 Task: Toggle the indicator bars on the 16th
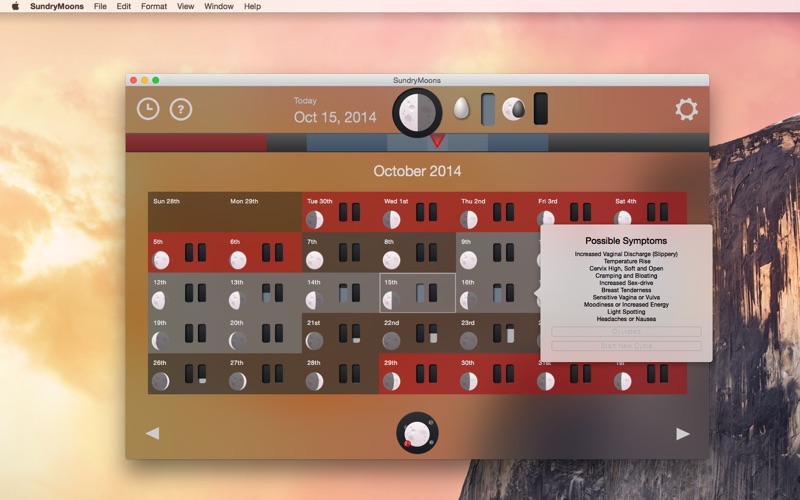coord(504,293)
